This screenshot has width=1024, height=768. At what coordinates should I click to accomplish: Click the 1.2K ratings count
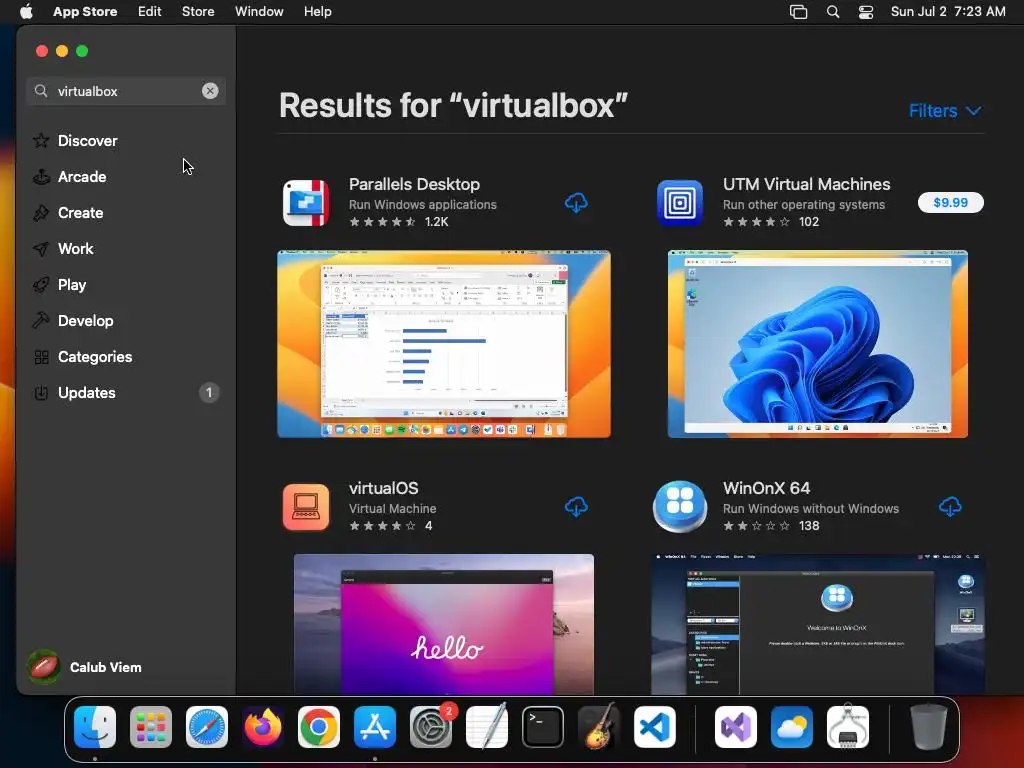pos(436,222)
